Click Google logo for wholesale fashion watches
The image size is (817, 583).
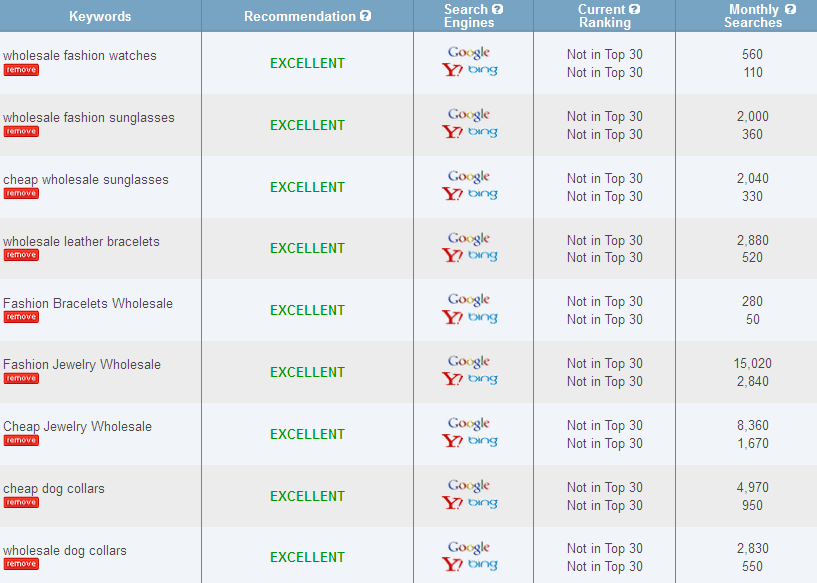(x=469, y=53)
